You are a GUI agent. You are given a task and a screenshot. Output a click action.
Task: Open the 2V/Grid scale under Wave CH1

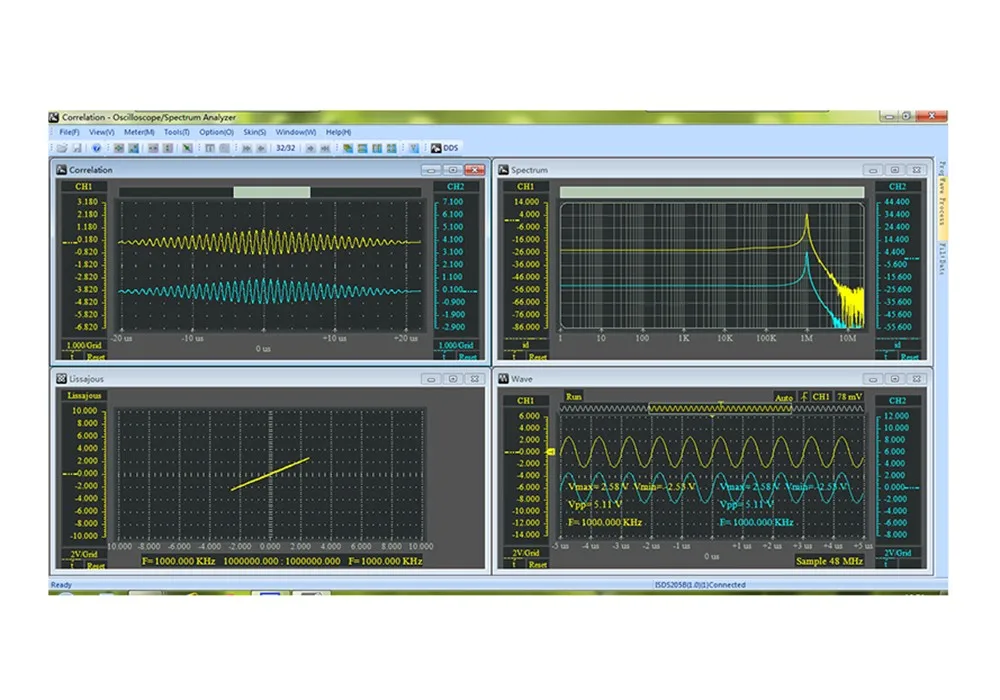526,553
